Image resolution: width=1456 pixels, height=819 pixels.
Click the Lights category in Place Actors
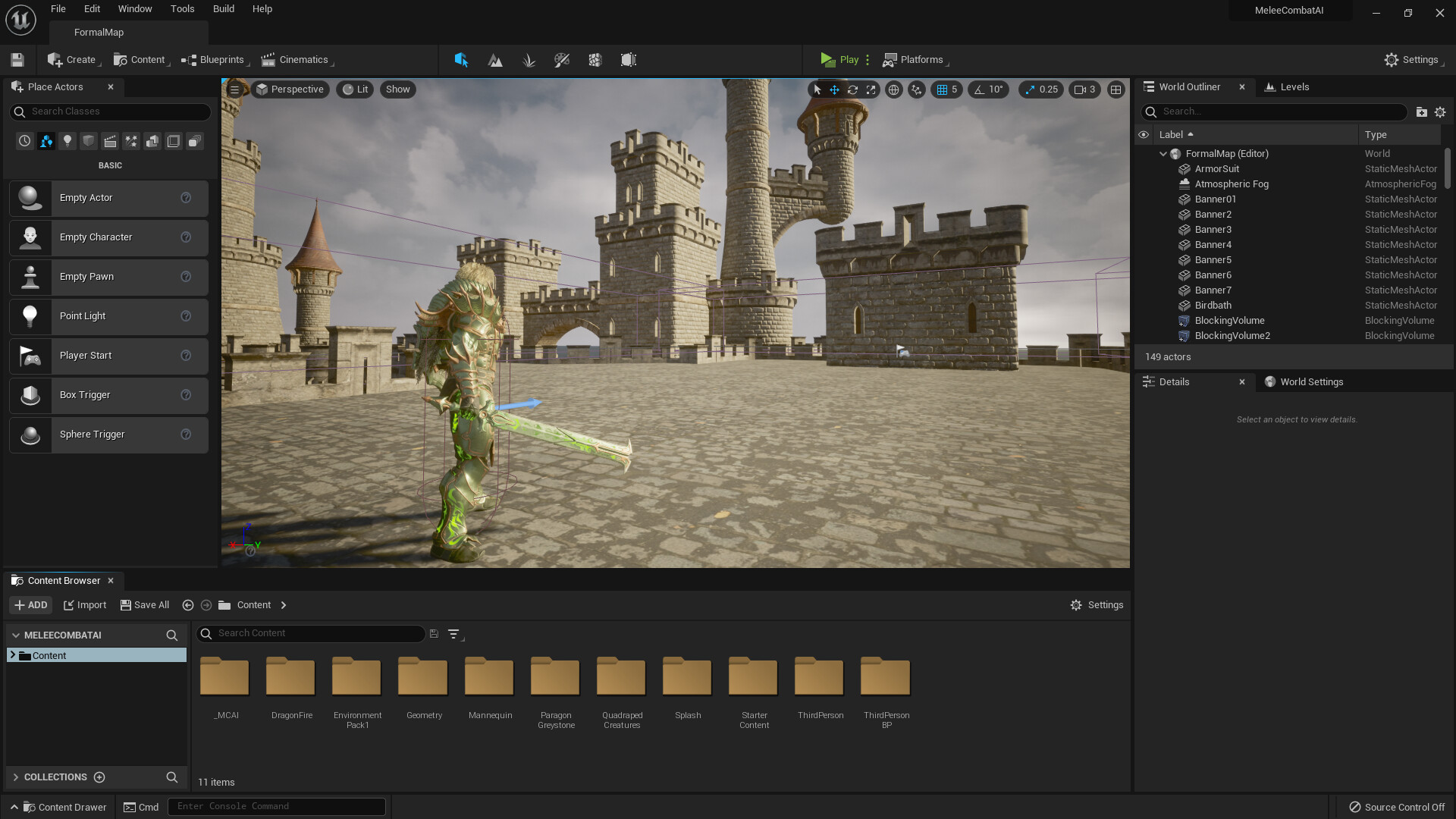[x=67, y=140]
